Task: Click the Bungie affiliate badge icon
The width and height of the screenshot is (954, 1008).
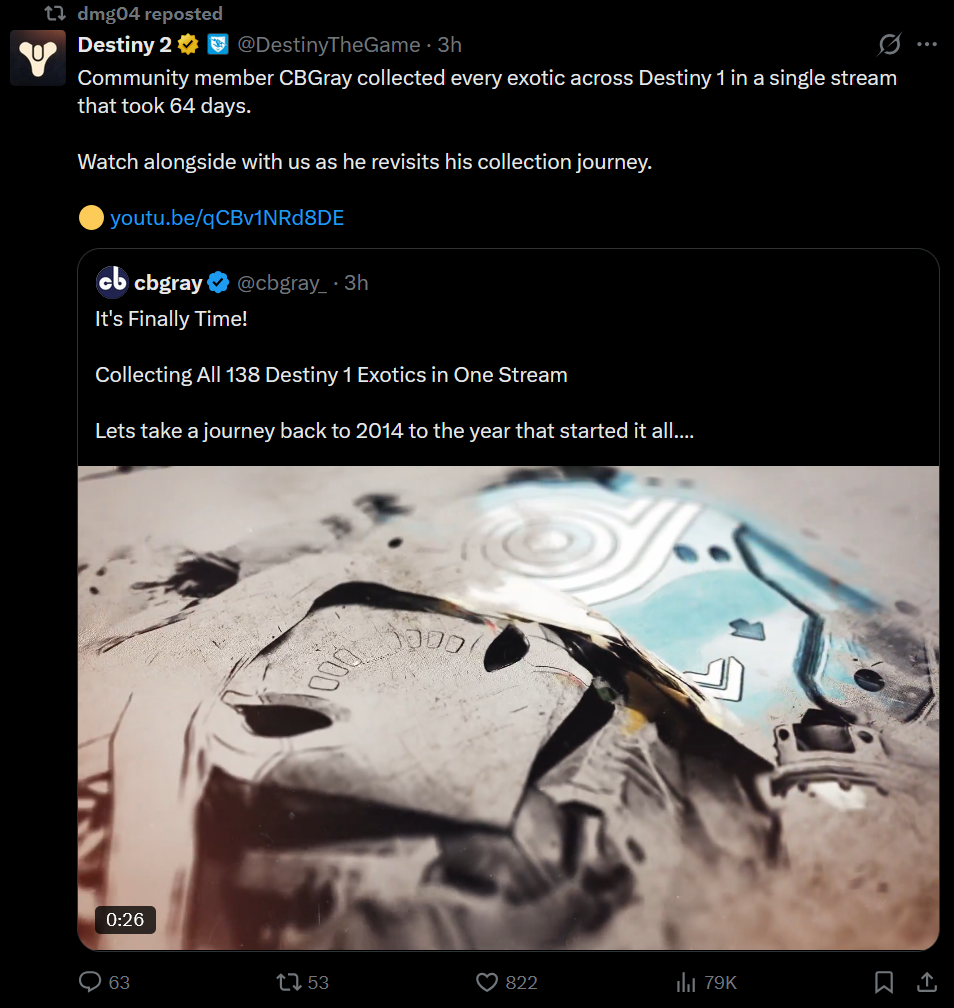Action: tap(219, 44)
